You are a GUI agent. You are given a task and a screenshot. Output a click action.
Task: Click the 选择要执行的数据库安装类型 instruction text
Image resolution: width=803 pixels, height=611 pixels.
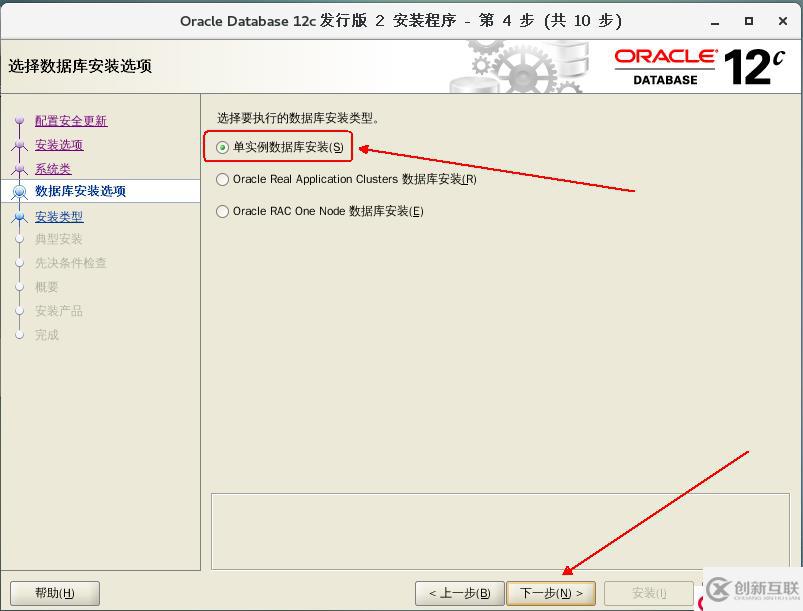click(x=298, y=118)
